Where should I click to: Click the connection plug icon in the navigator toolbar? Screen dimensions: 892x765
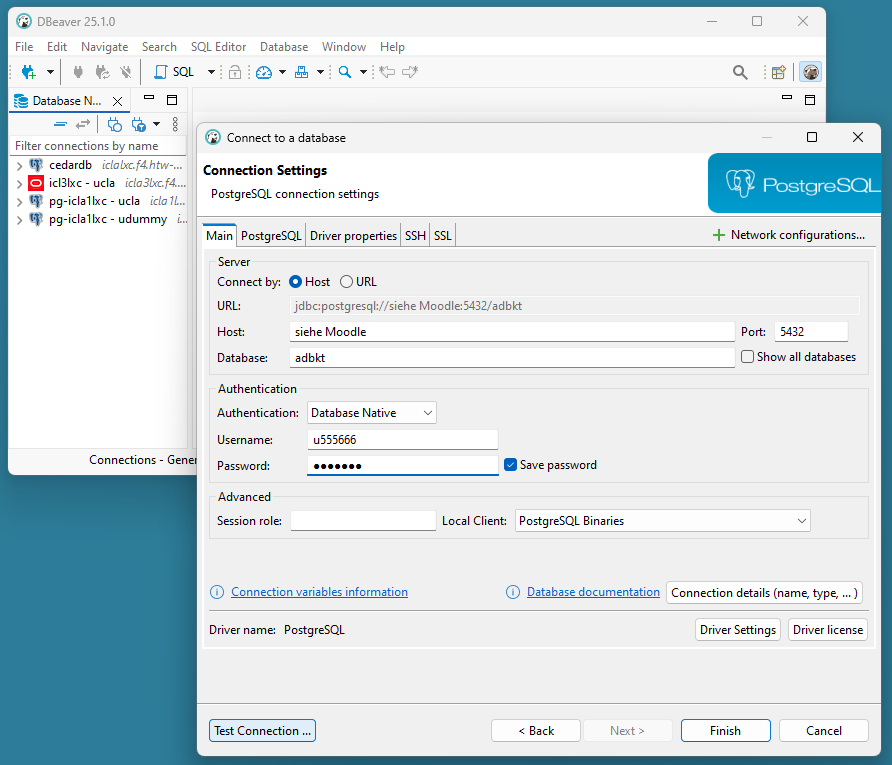click(115, 124)
